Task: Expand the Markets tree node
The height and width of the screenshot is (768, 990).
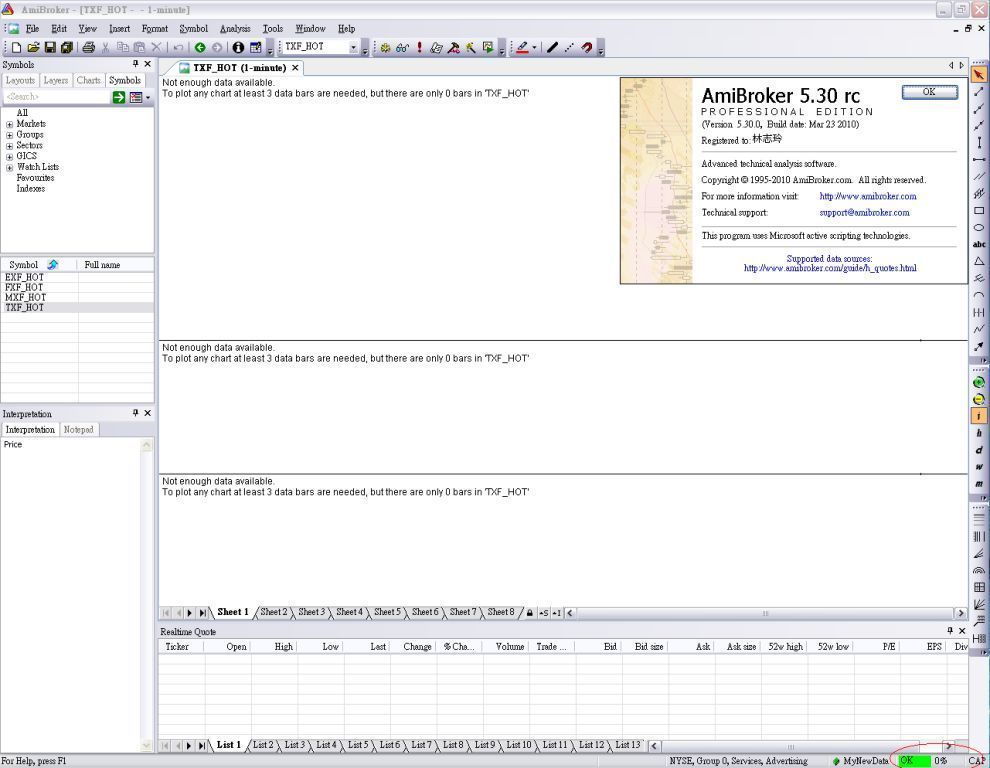Action: click(9, 124)
